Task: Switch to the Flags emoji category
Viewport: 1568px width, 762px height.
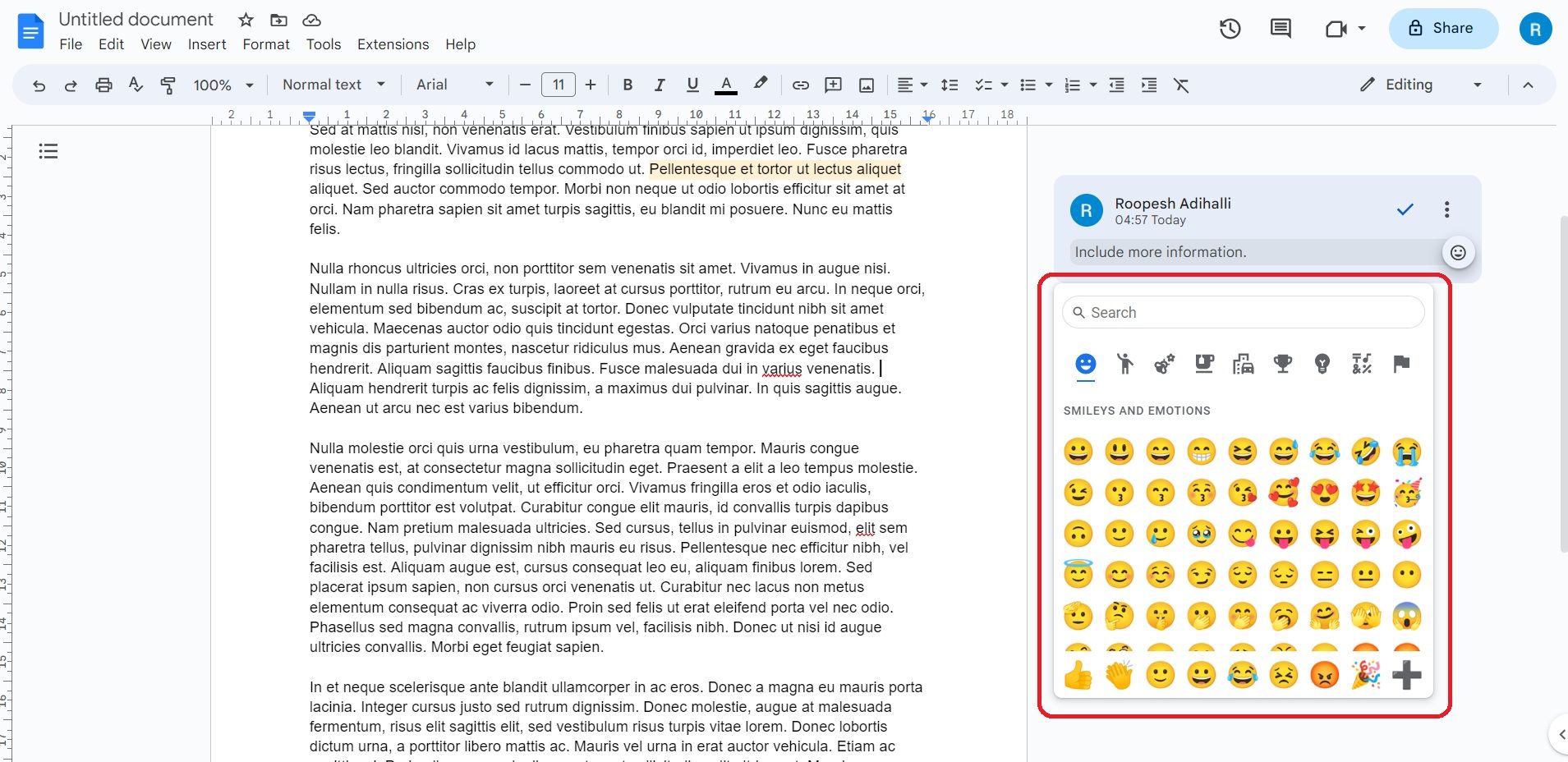Action: point(1402,364)
